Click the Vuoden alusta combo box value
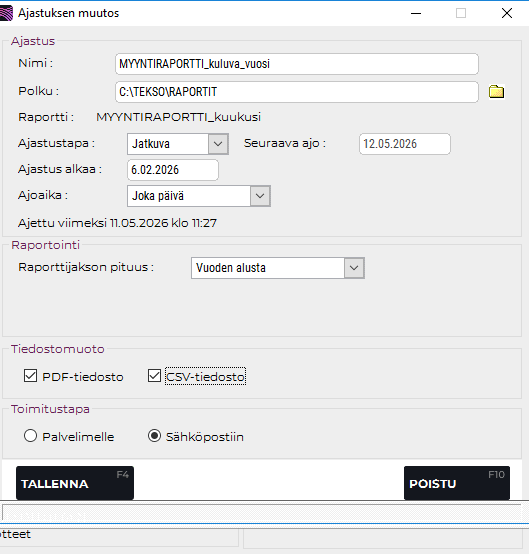529x555 pixels. click(268, 268)
